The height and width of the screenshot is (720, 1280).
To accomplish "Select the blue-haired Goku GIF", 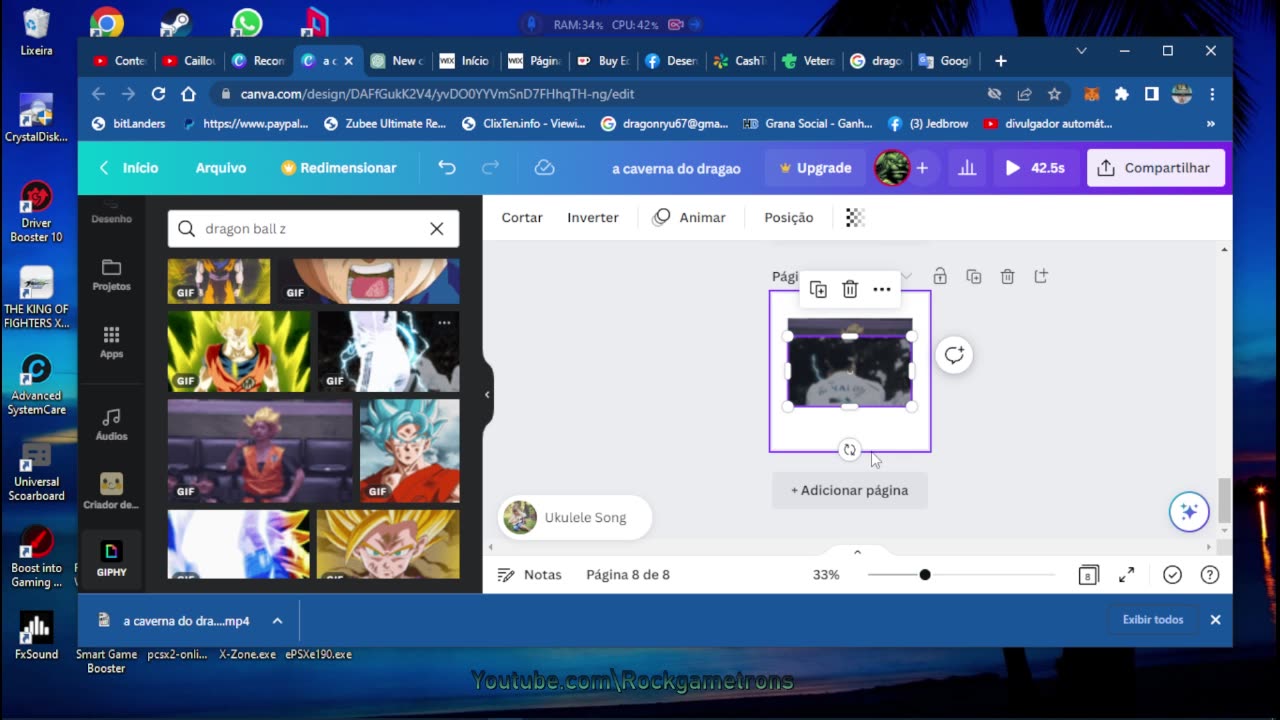I will (x=410, y=451).
